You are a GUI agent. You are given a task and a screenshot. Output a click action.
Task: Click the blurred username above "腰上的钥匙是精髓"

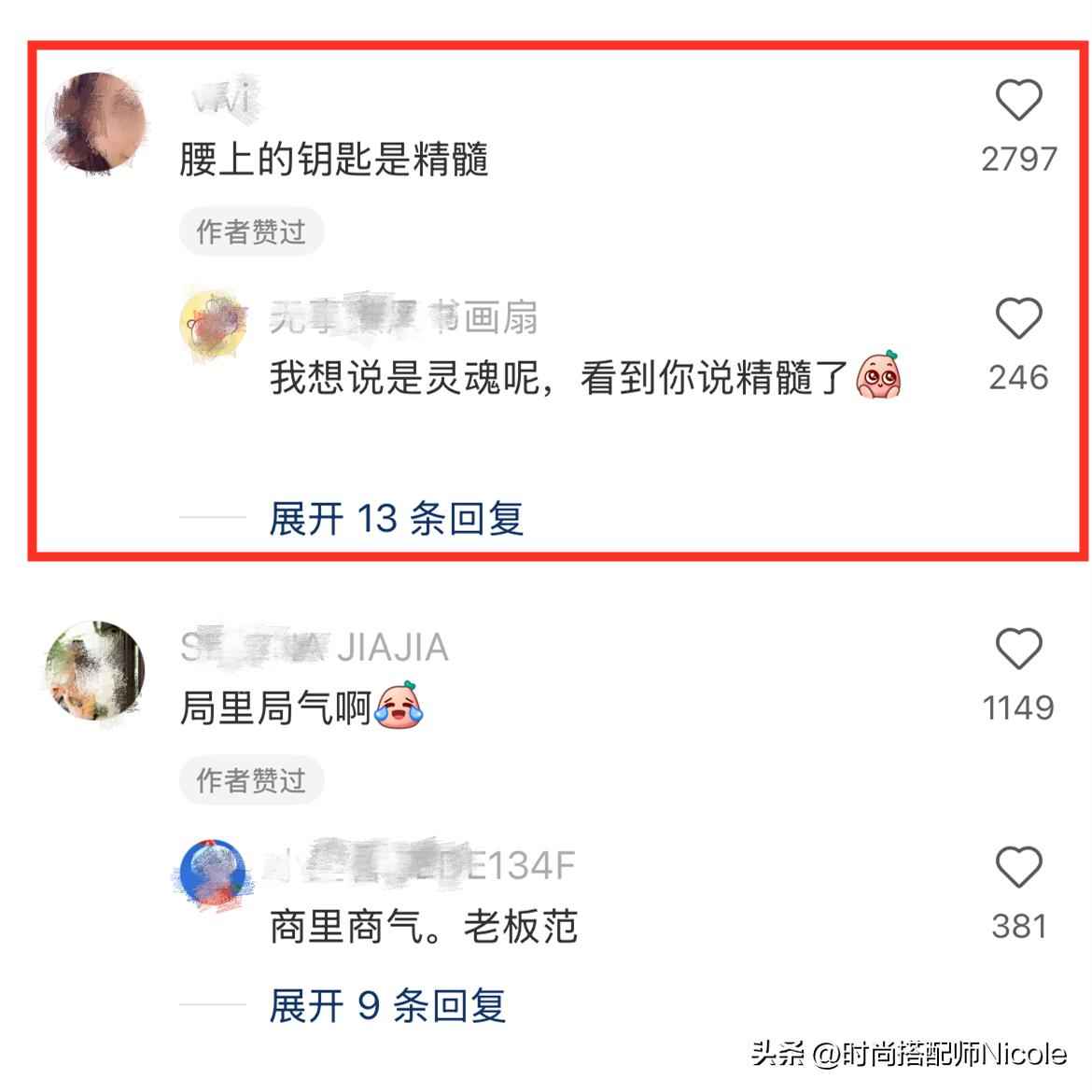point(224,97)
